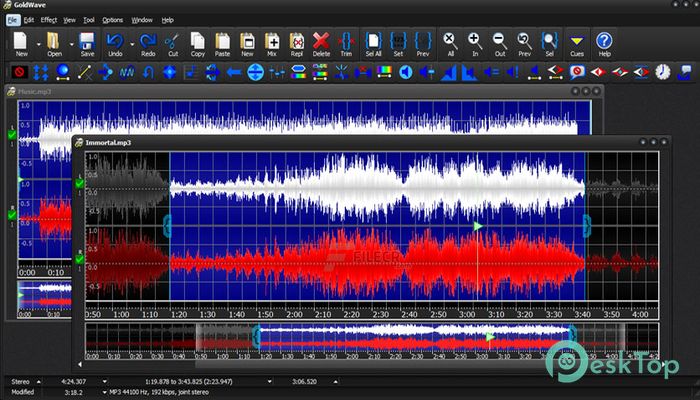This screenshot has width=700, height=400.
Task: Open the dropdown arrow beside 4:24.307 length
Action: tap(104, 382)
